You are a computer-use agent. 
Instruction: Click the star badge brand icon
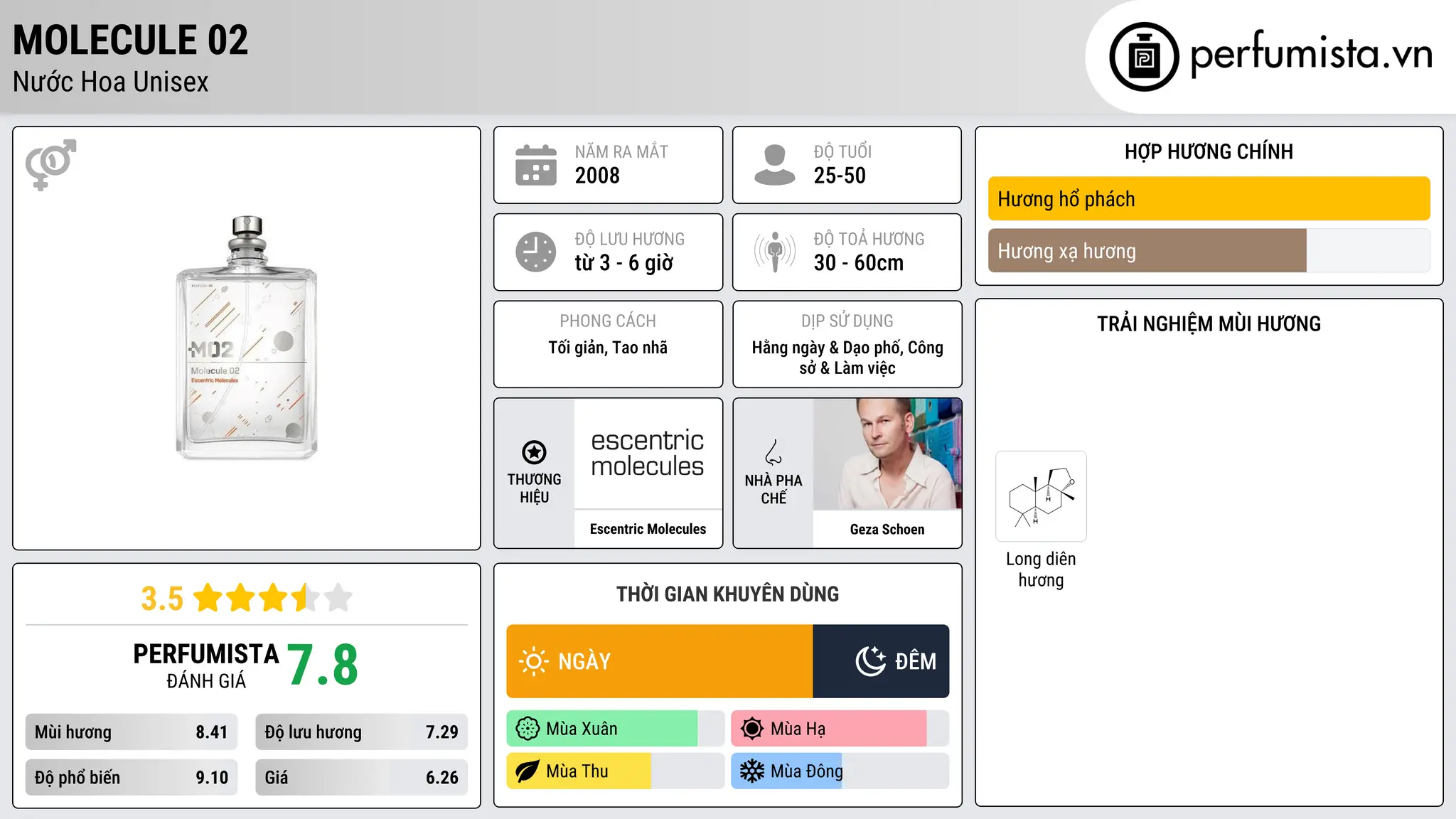(x=534, y=451)
